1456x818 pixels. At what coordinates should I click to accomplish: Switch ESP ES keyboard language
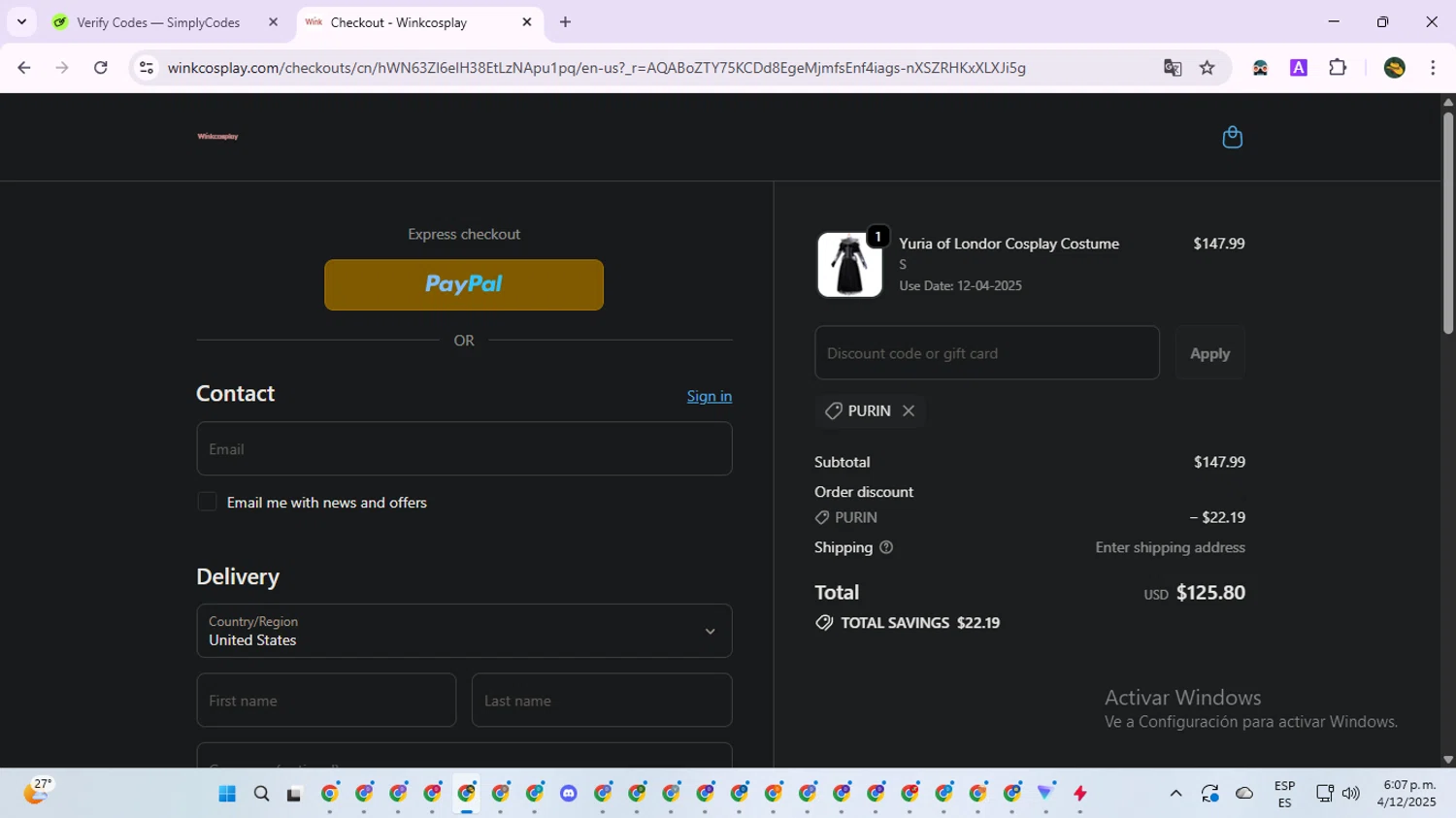point(1284,794)
